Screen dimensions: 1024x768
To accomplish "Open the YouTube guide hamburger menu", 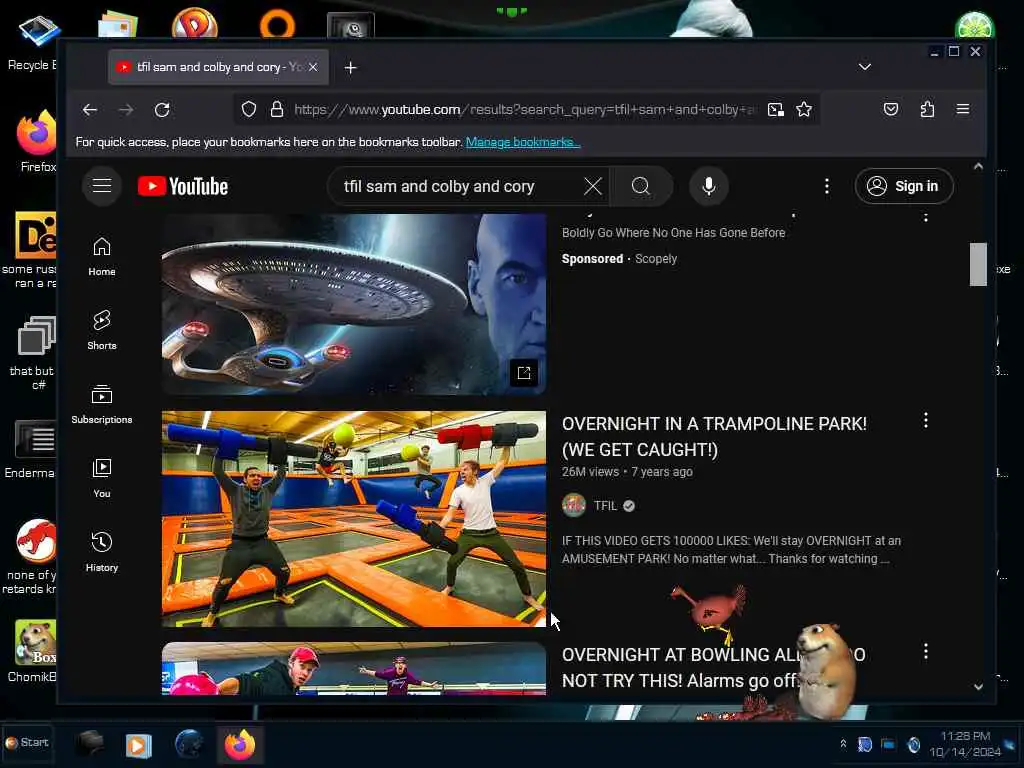I will tap(101, 186).
